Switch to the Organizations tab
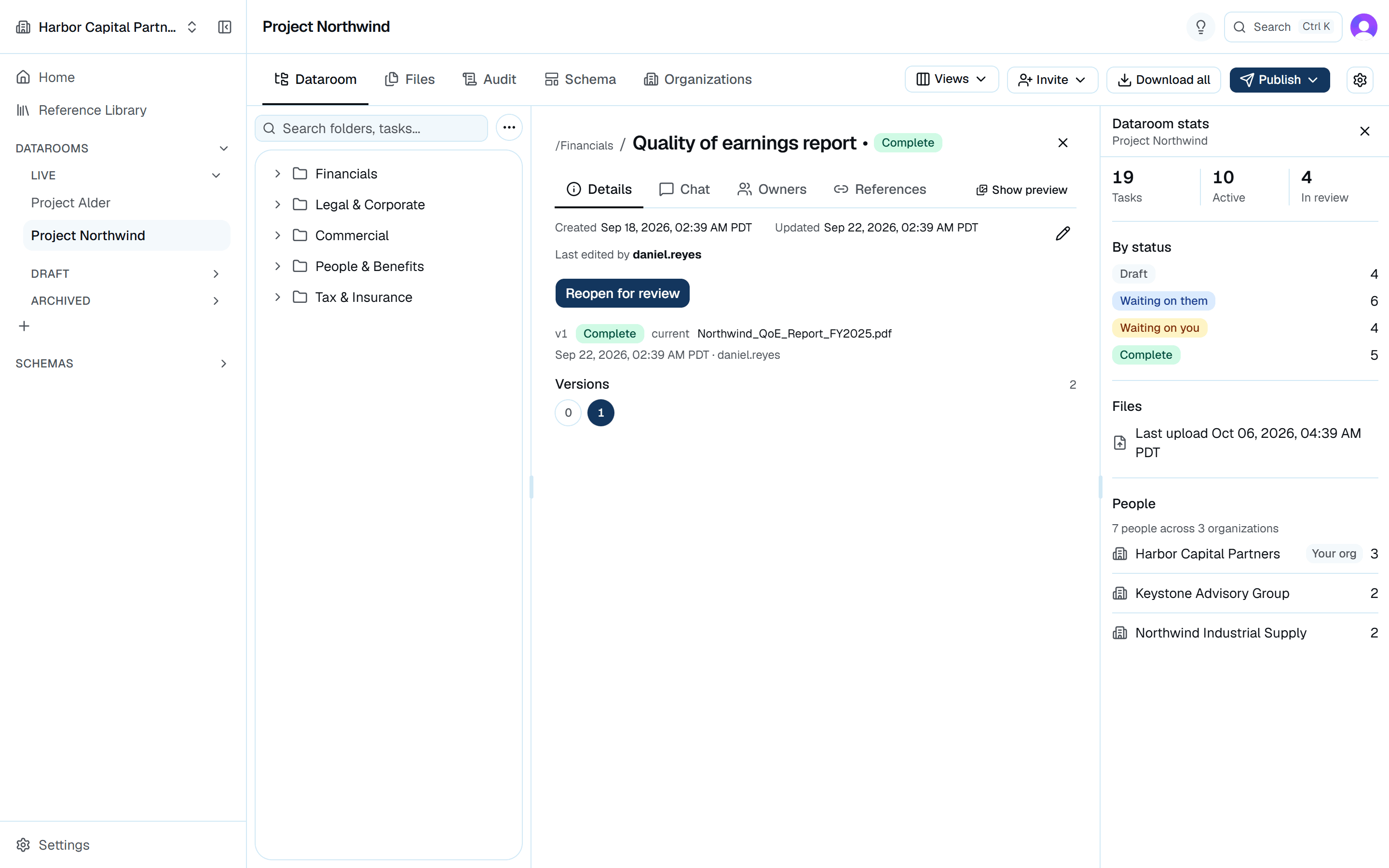Screen dimensions: 1389x868 click(x=697, y=79)
